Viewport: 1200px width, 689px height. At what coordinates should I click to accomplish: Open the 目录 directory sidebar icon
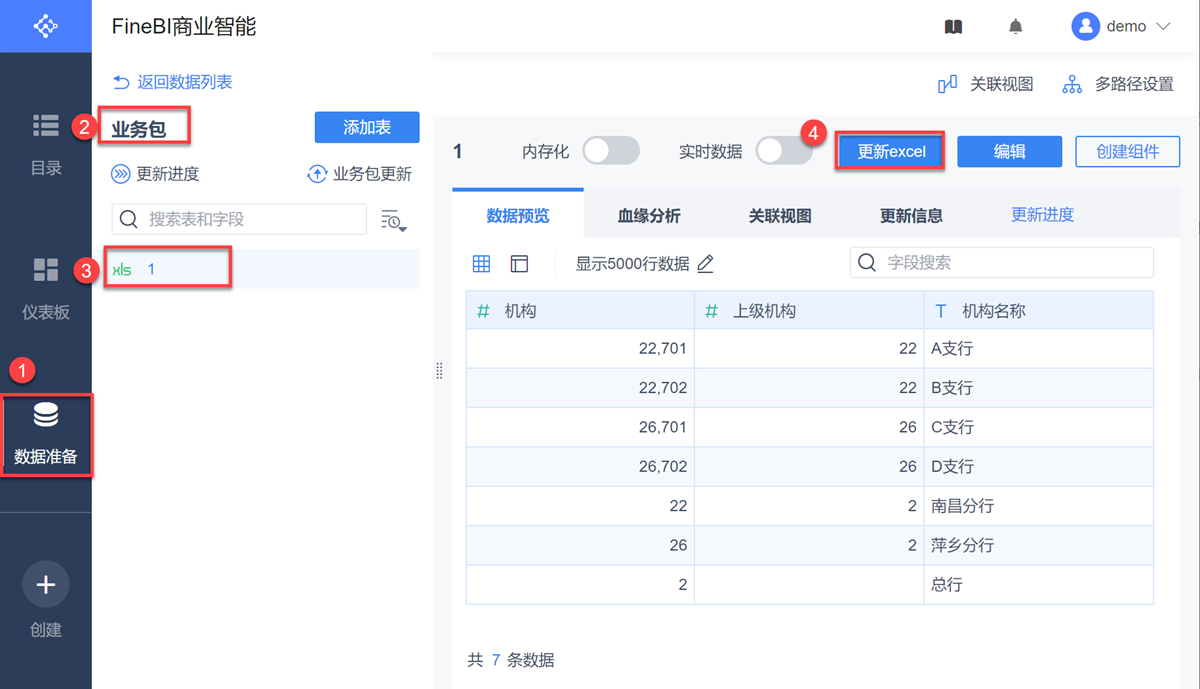pos(46,126)
